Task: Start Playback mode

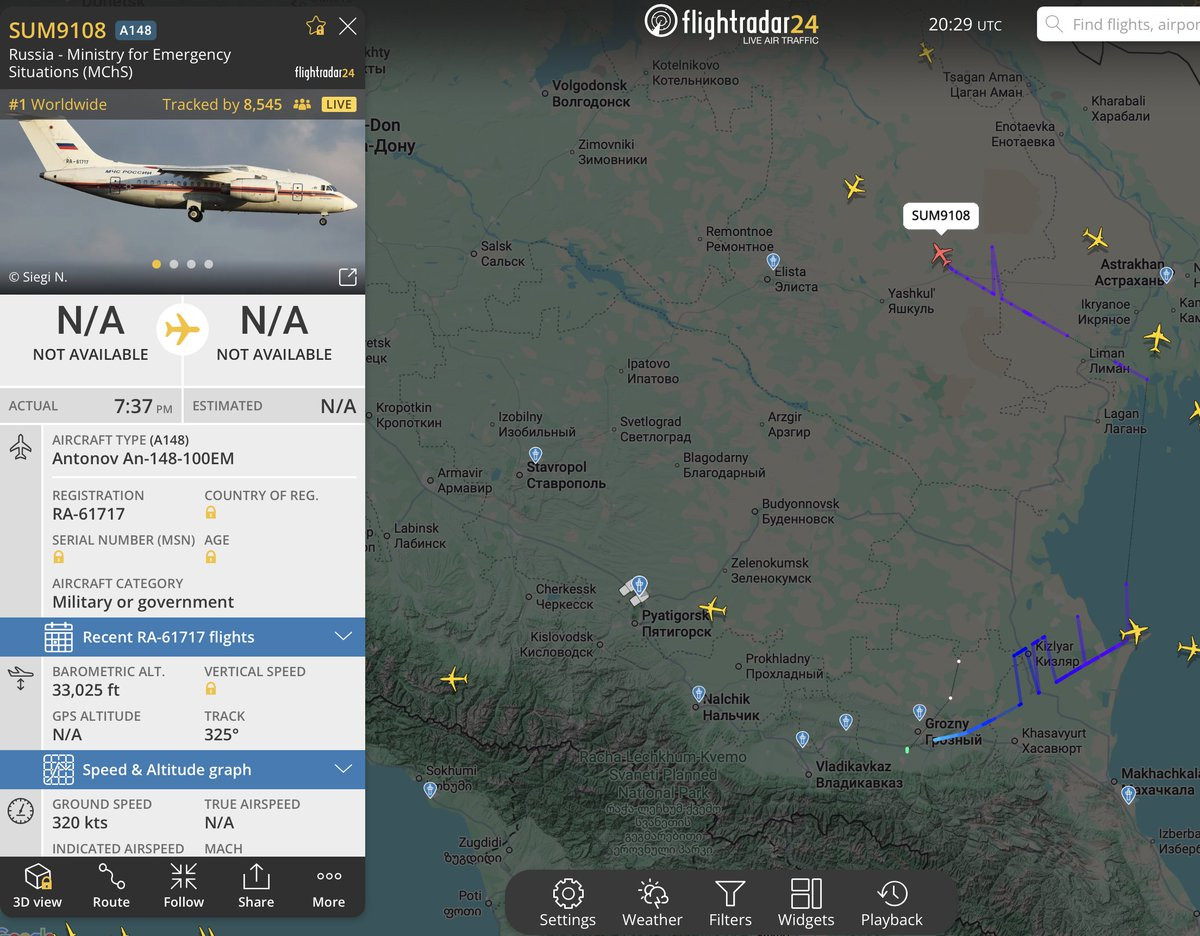Action: tap(892, 903)
